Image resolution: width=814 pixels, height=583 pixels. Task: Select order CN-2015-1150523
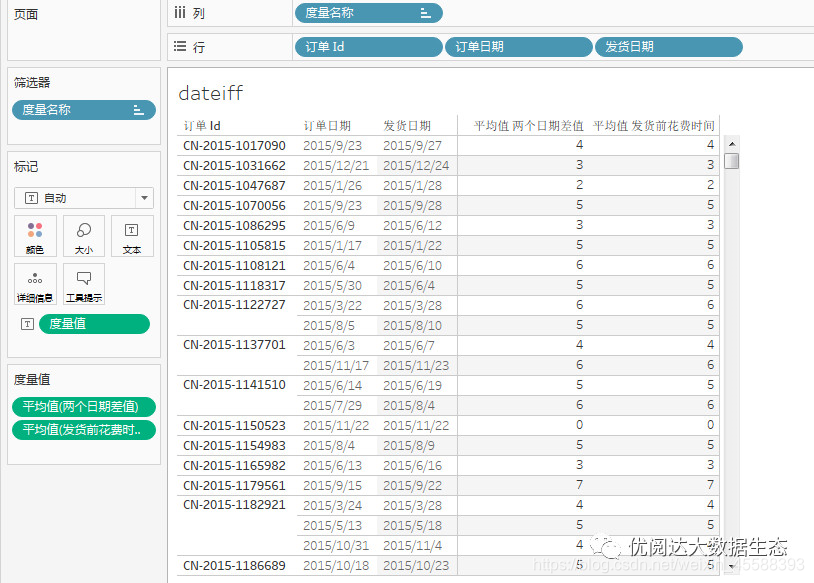234,426
